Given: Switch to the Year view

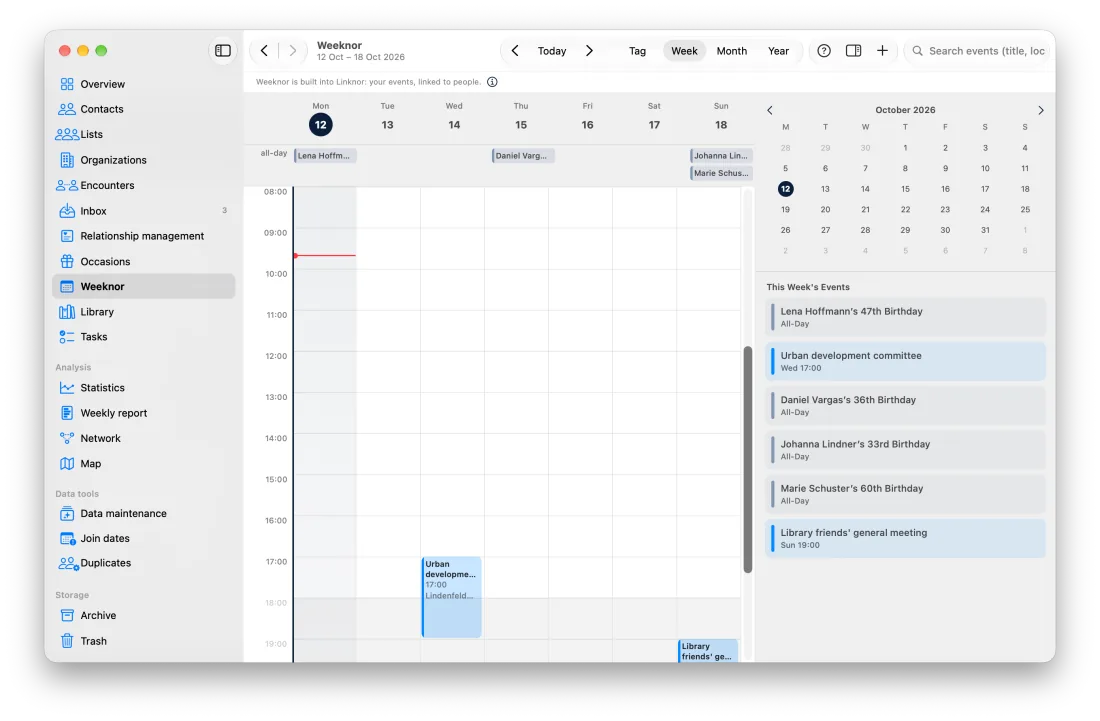Looking at the screenshot, I should [778, 51].
